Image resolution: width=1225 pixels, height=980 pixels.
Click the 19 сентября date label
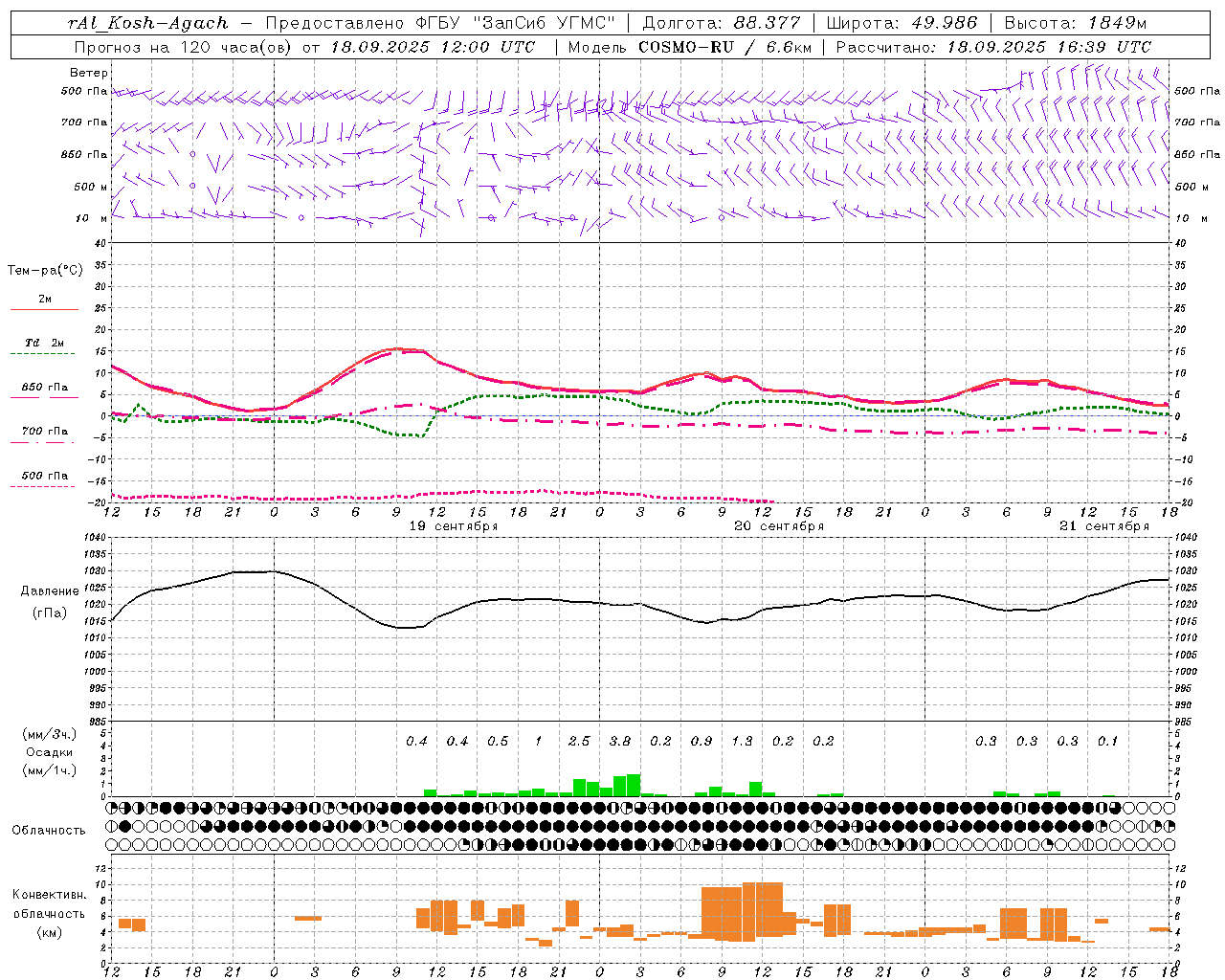point(454,526)
